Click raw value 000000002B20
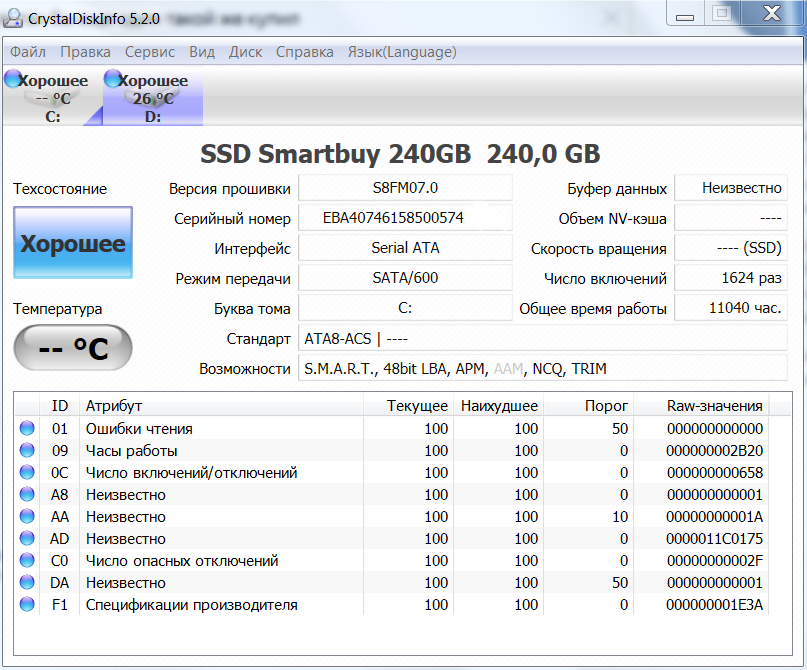807x670 pixels. click(714, 451)
